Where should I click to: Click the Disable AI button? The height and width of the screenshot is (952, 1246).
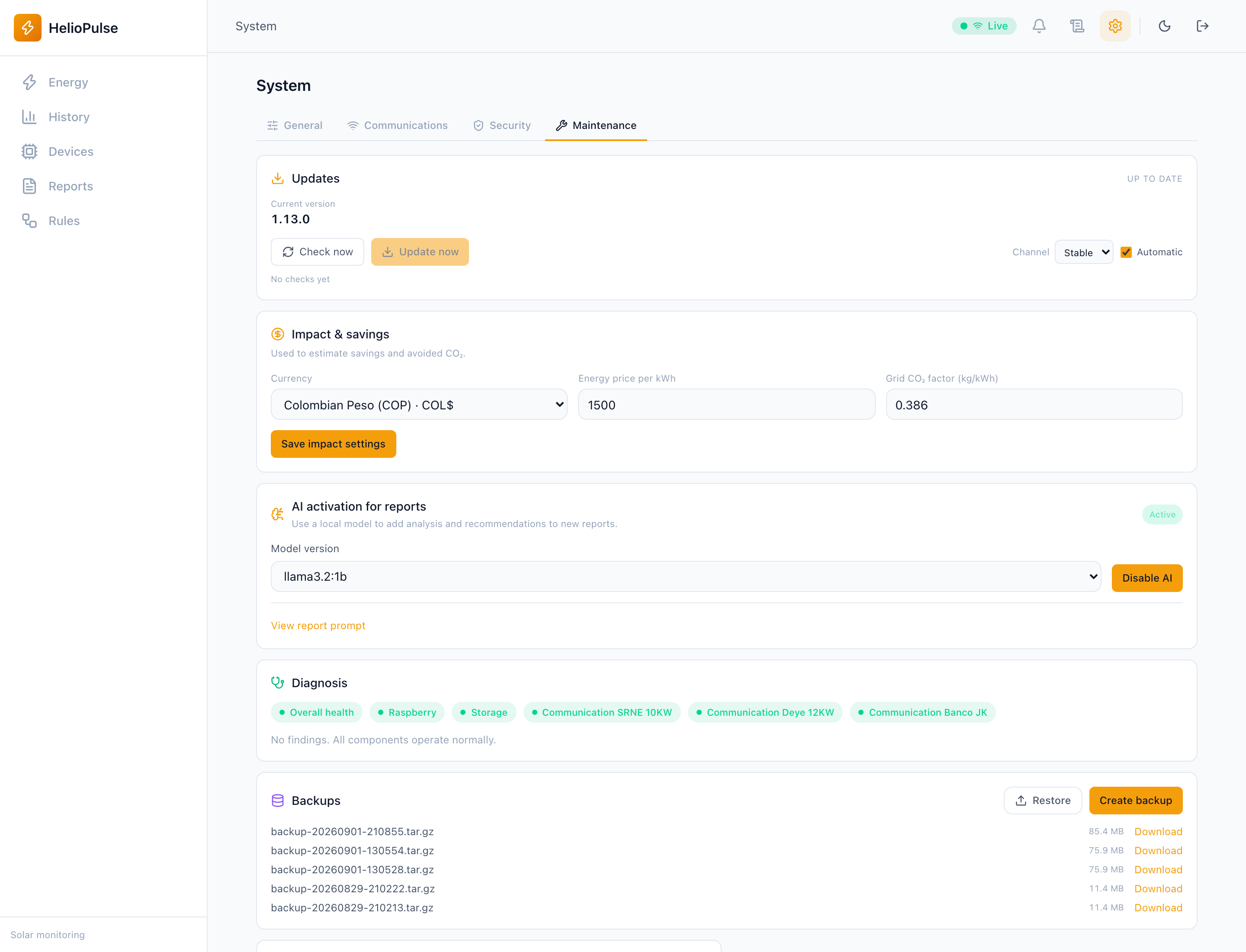pyautogui.click(x=1147, y=578)
